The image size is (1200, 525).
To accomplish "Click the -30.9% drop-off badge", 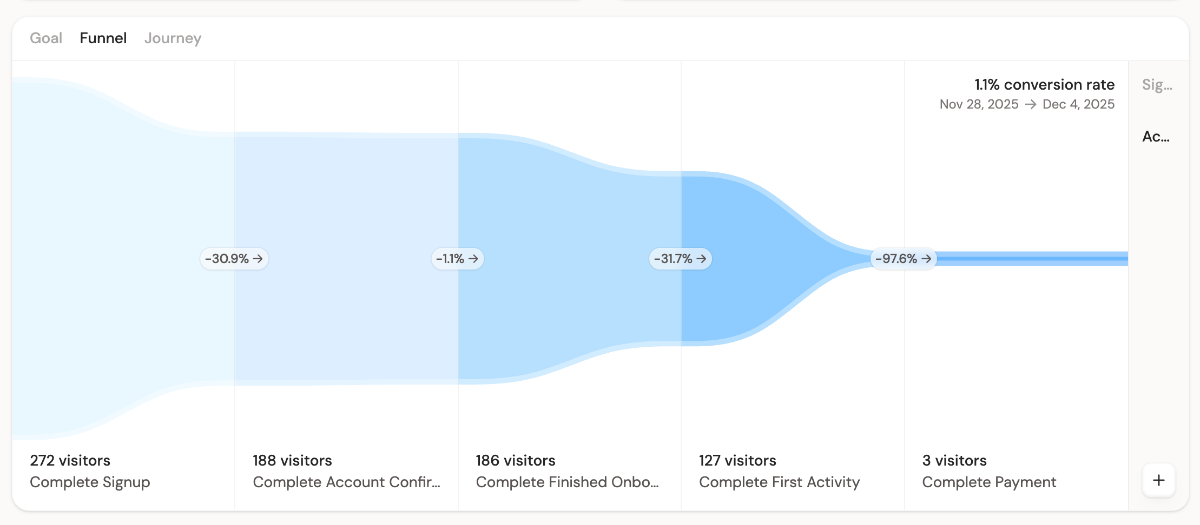I will 234,258.
